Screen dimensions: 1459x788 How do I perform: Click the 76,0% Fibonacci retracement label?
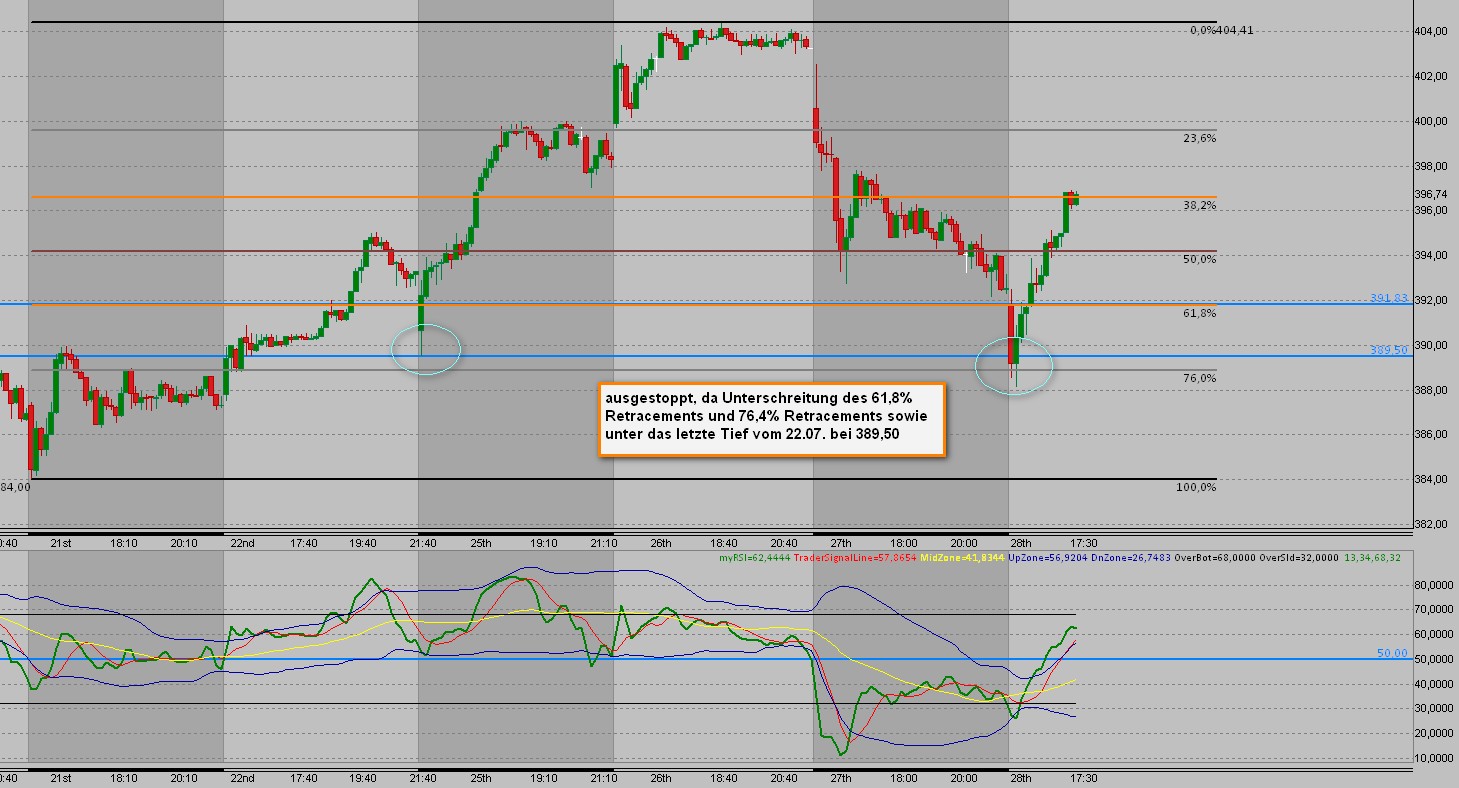pyautogui.click(x=1200, y=378)
